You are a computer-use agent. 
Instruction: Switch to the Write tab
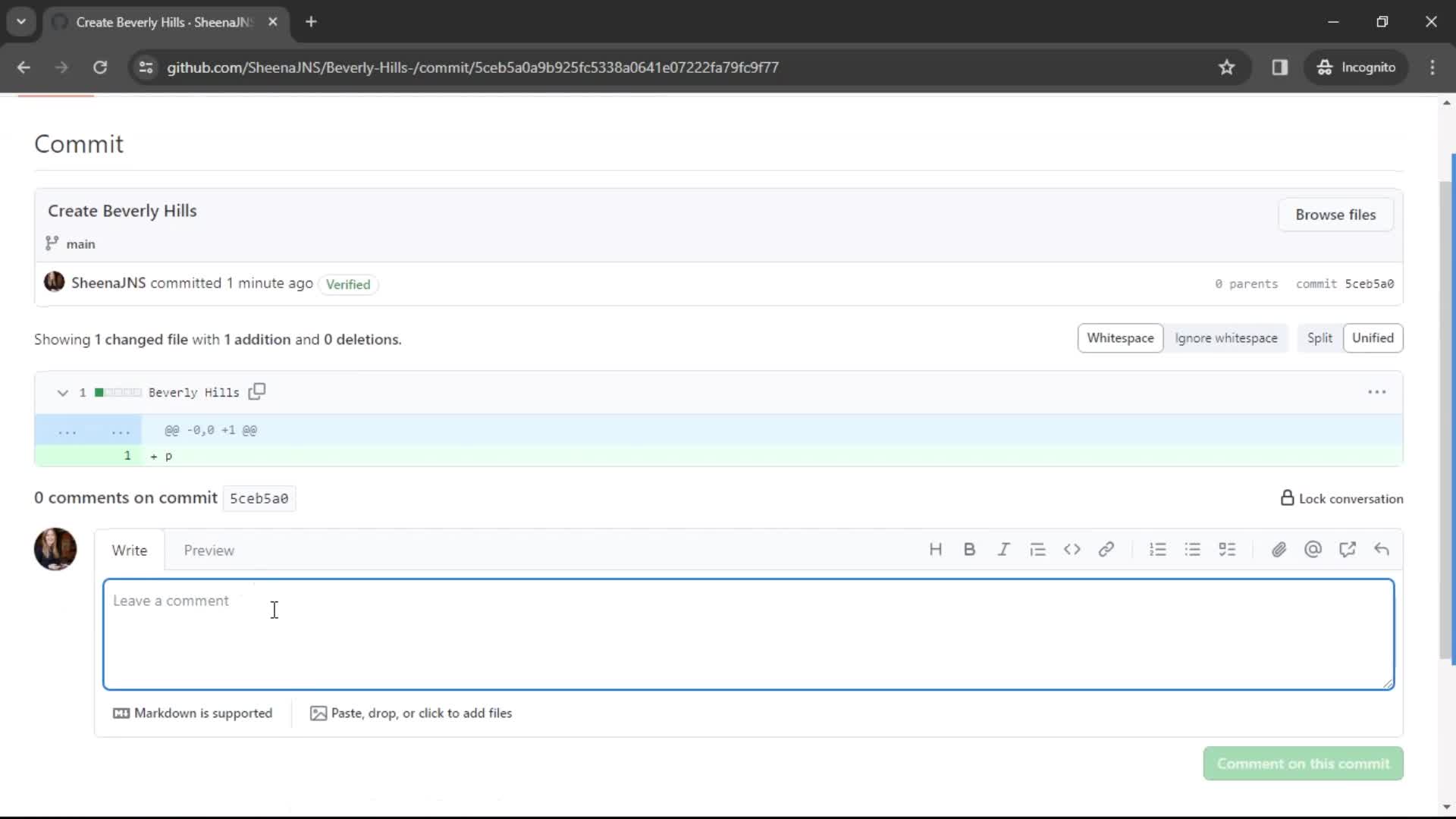click(129, 550)
